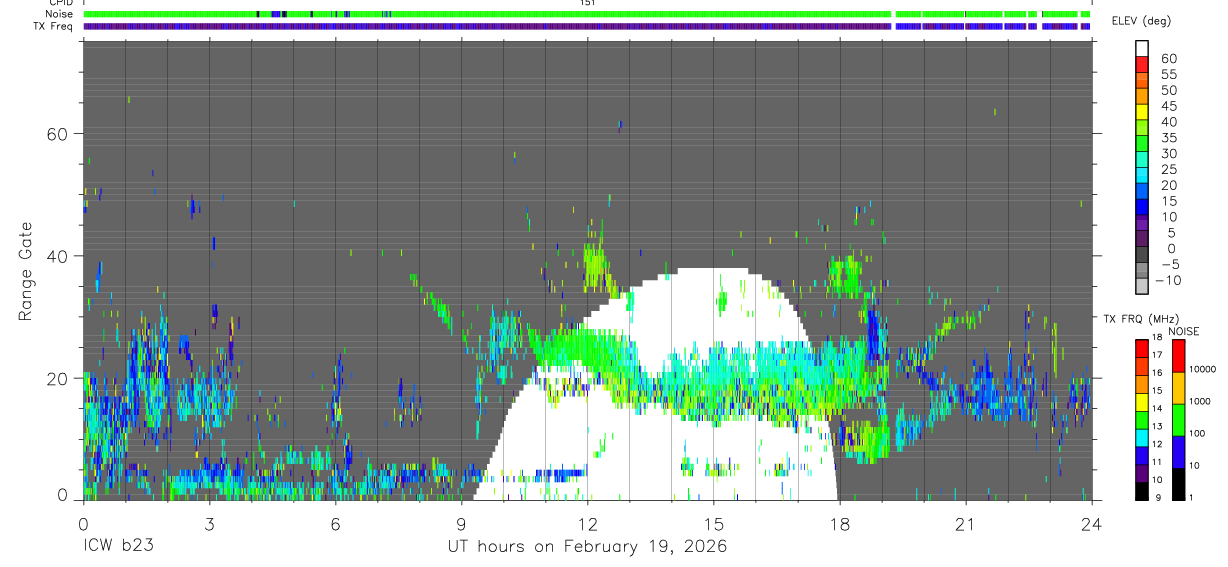Click the '45' value on the ELEV scale
The height and width of the screenshot is (567, 1228).
[1168, 107]
